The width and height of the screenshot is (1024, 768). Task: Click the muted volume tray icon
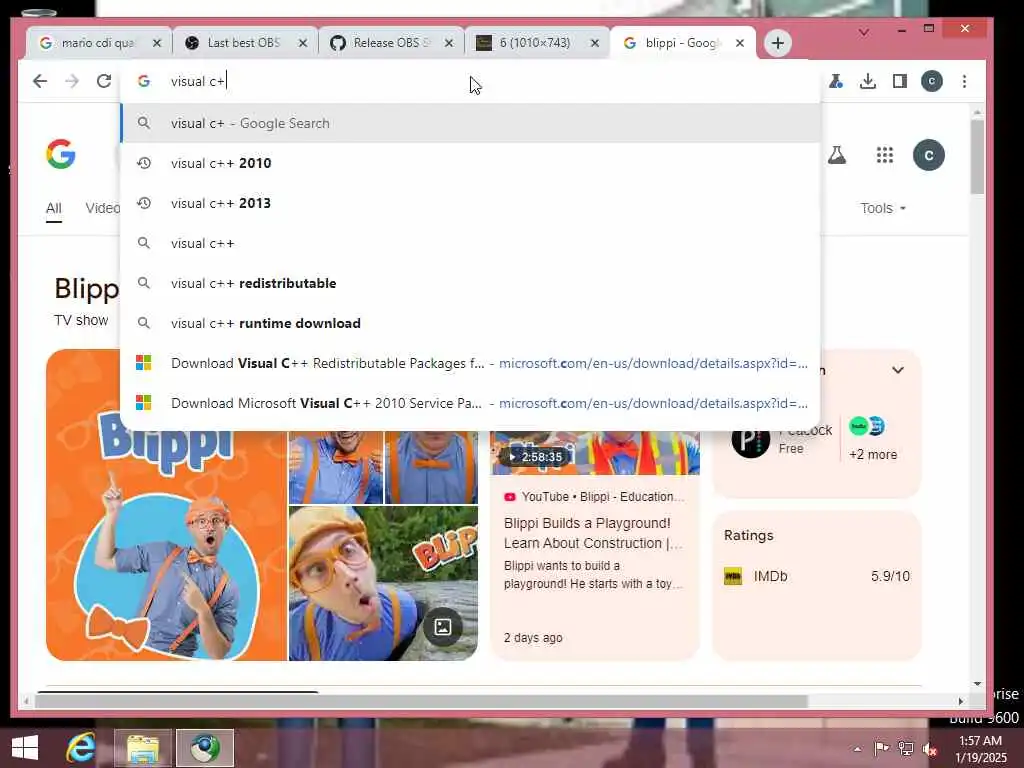(x=929, y=749)
